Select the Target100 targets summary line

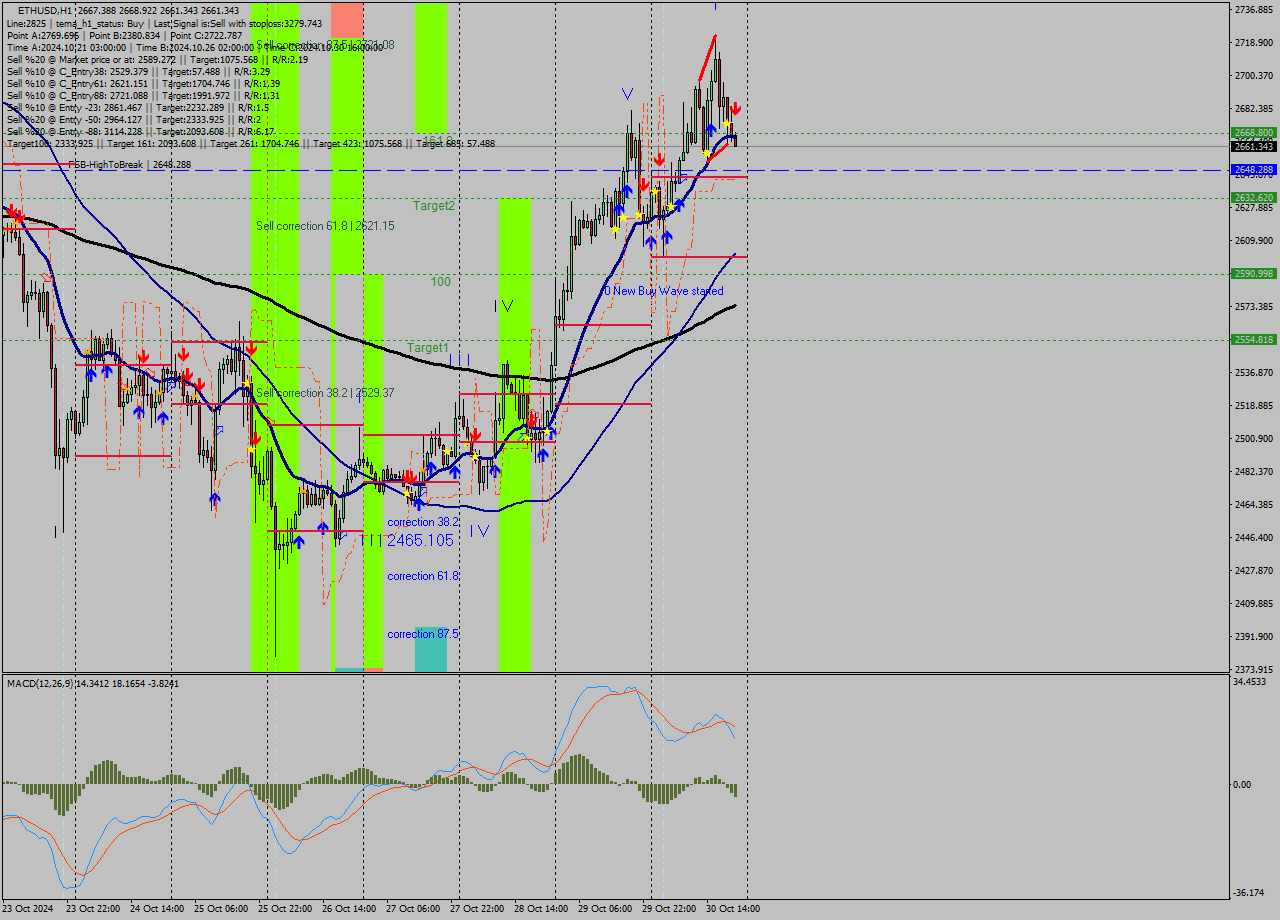pyautogui.click(x=250, y=143)
